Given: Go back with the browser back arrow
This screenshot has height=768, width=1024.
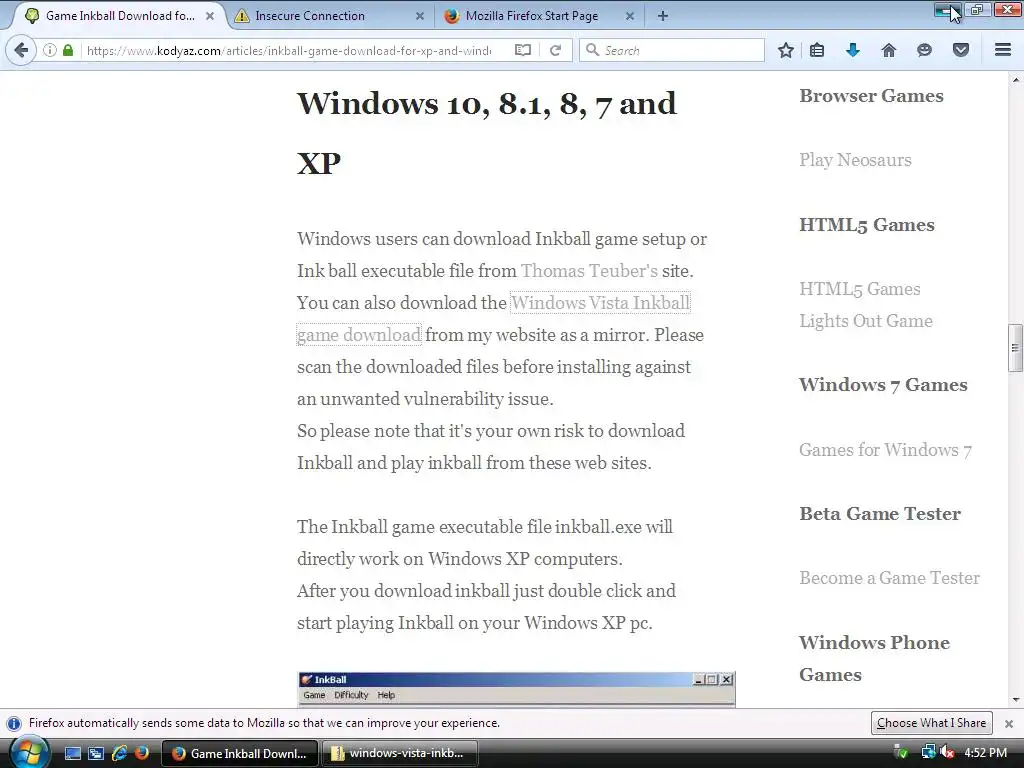Looking at the screenshot, I should point(21,50).
